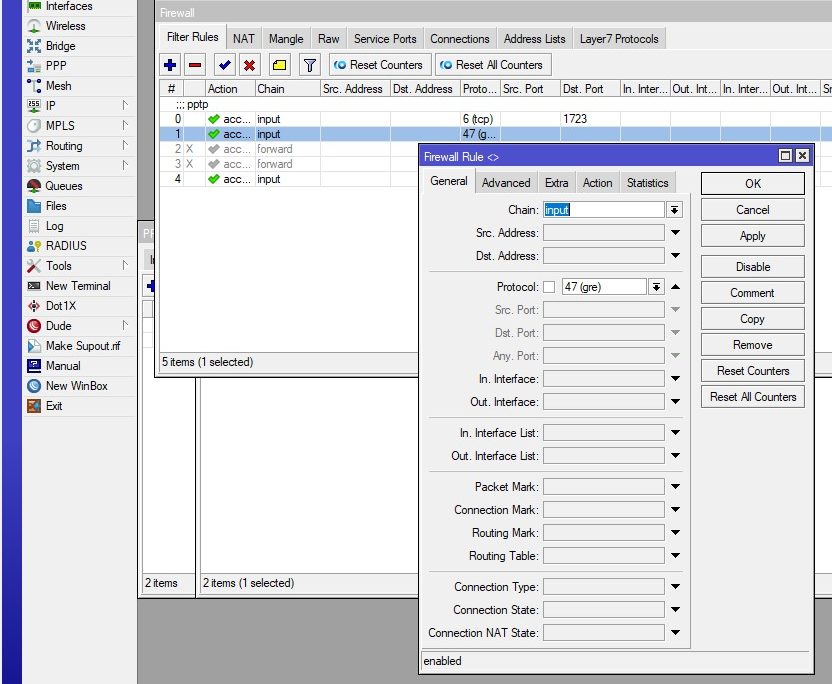Open Wireless from the sidebar
This screenshot has height=684, width=832.
pos(65,26)
